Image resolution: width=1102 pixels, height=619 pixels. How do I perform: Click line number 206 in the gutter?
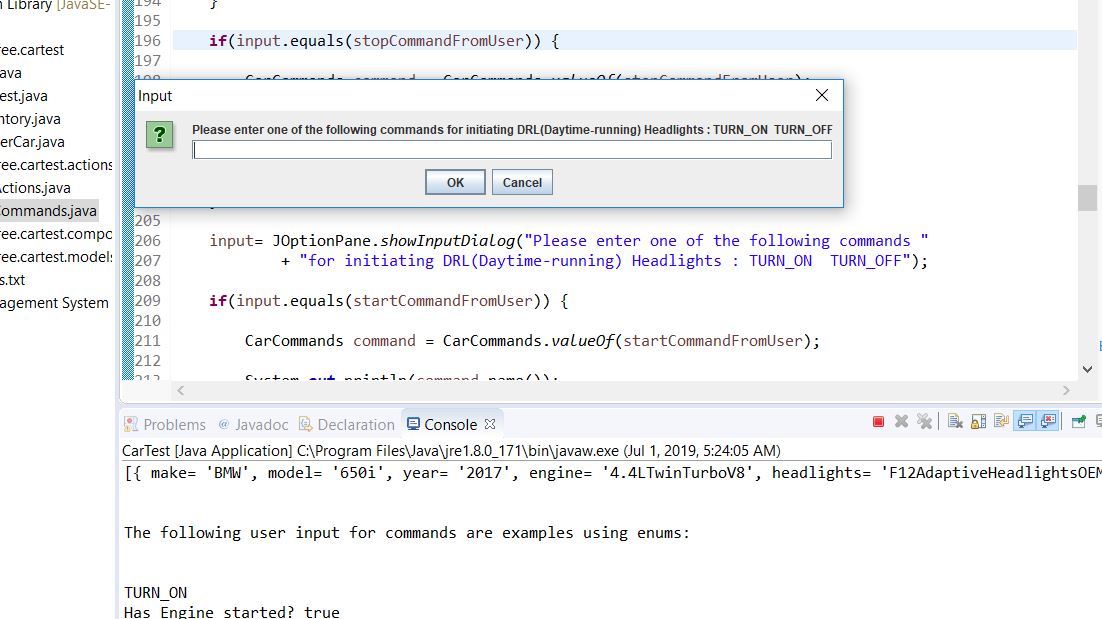click(148, 240)
